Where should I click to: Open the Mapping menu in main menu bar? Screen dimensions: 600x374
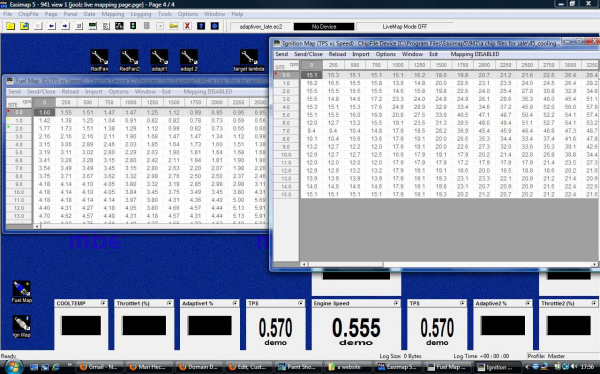(x=113, y=14)
